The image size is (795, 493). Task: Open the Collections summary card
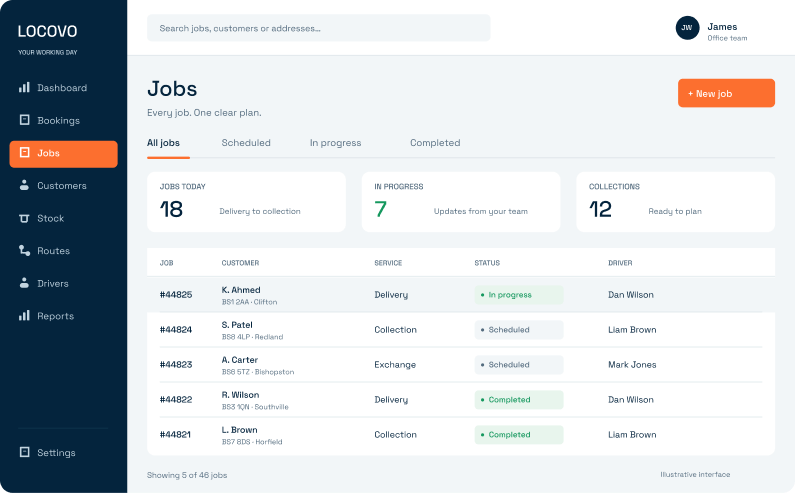675,202
